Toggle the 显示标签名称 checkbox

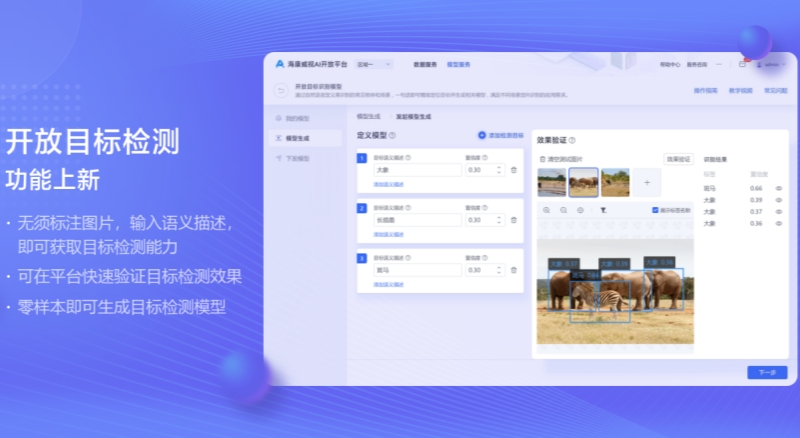click(655, 210)
